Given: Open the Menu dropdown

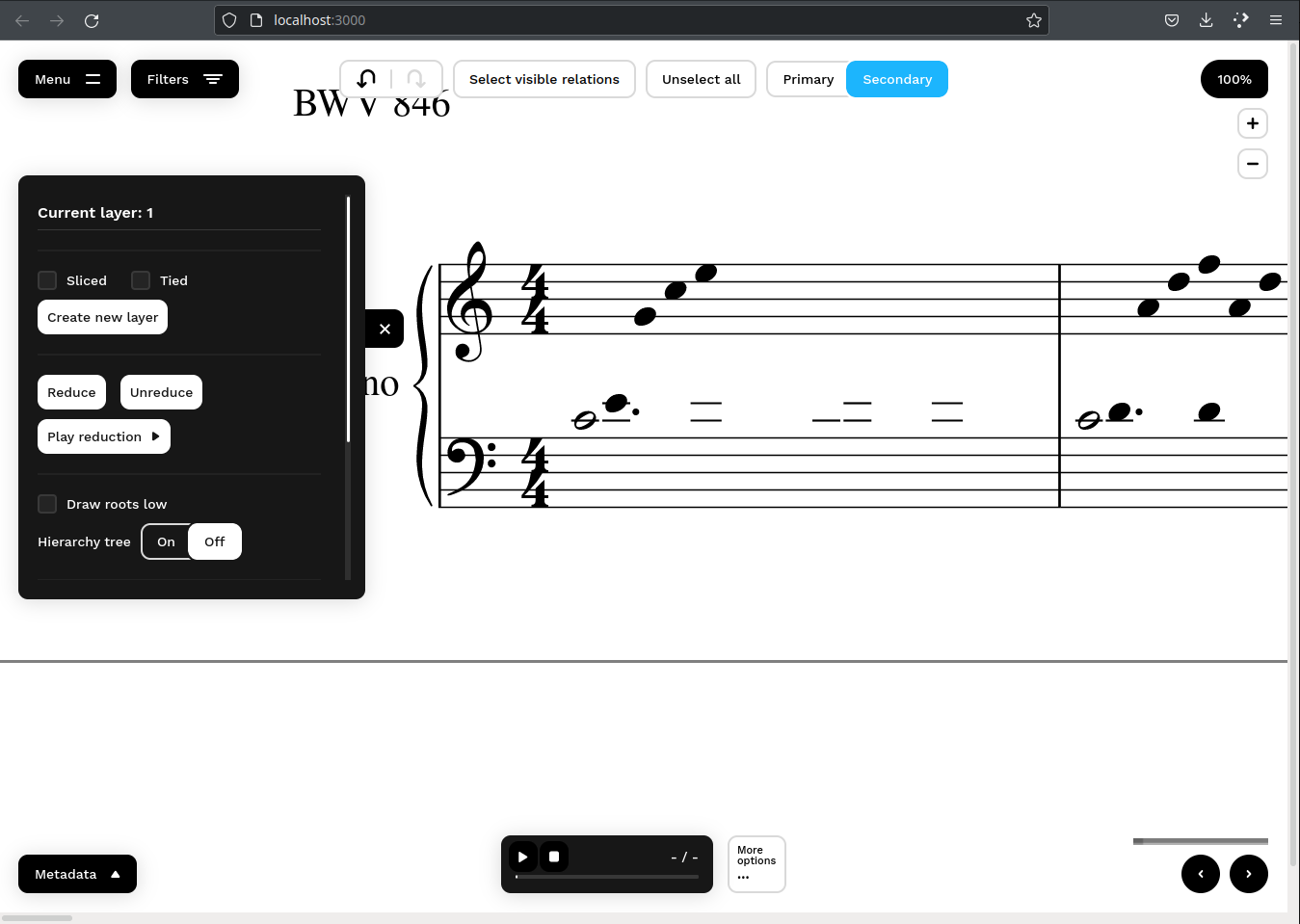Looking at the screenshot, I should point(67,79).
